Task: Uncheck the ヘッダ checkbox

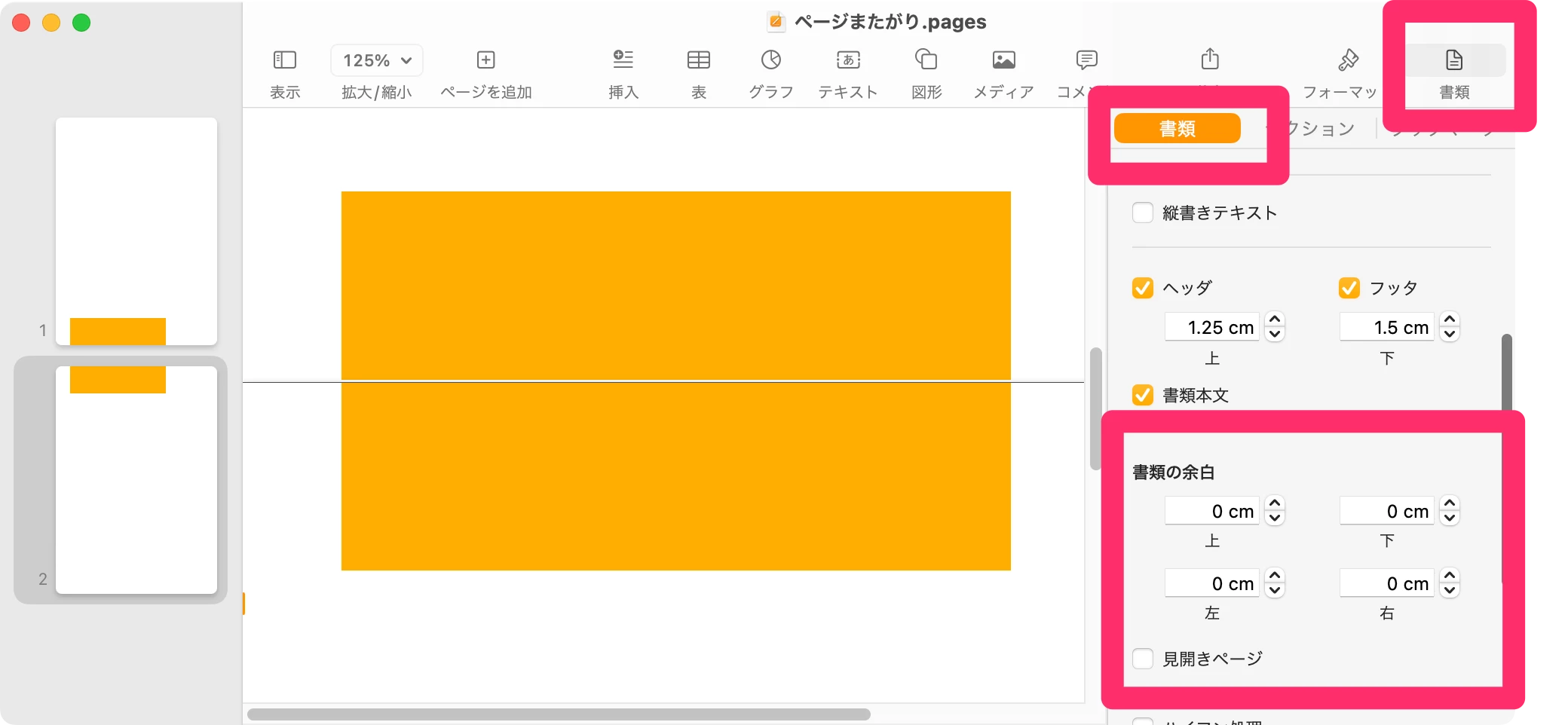Action: pyautogui.click(x=1143, y=288)
